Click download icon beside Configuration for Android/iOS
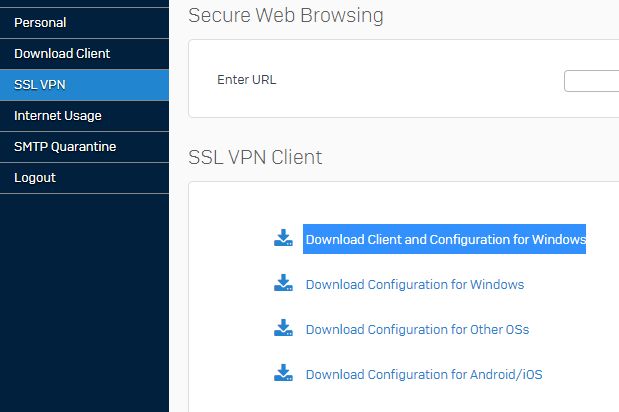Image resolution: width=619 pixels, height=412 pixels. coord(283,373)
